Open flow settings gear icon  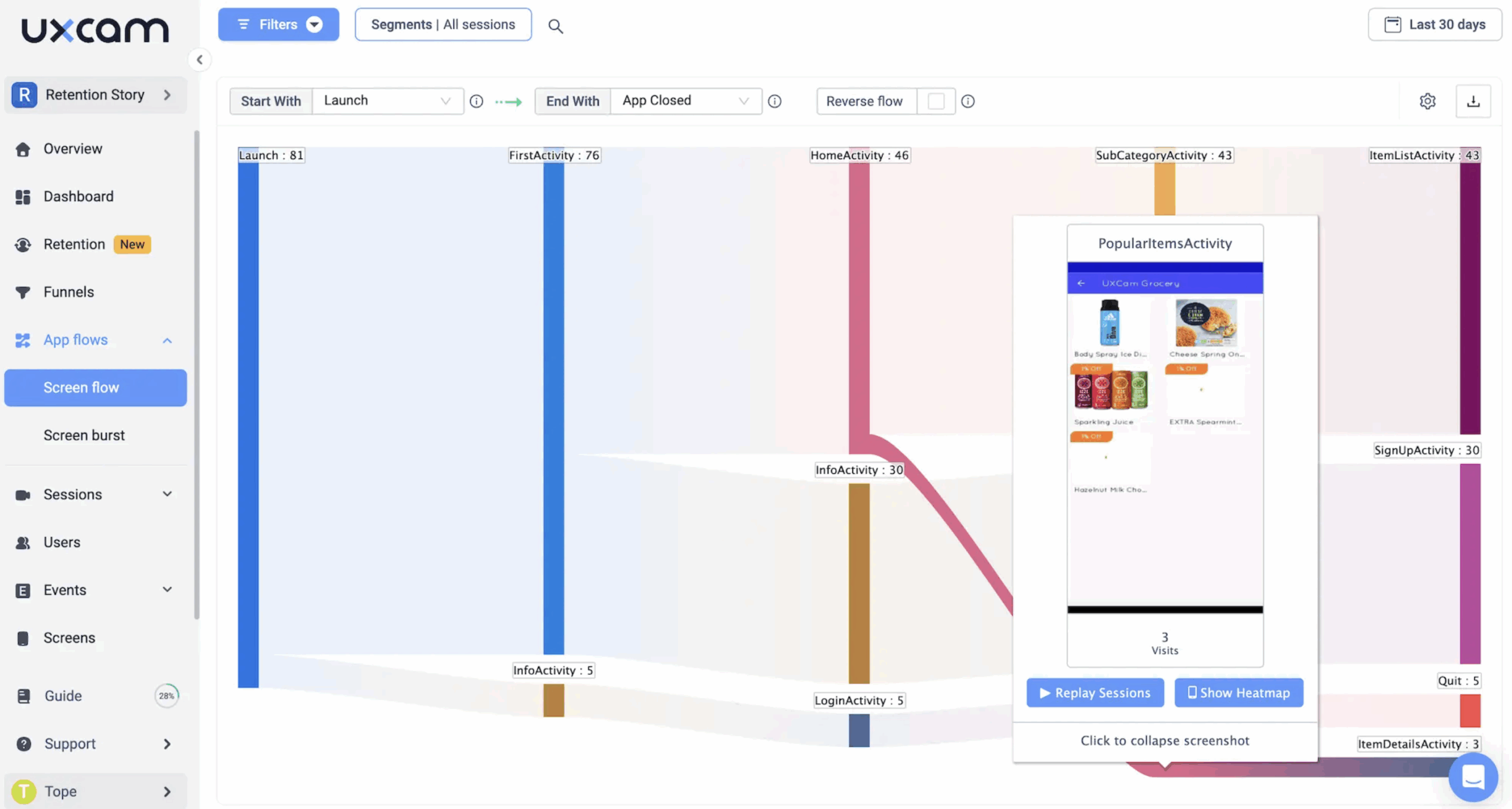click(1428, 101)
